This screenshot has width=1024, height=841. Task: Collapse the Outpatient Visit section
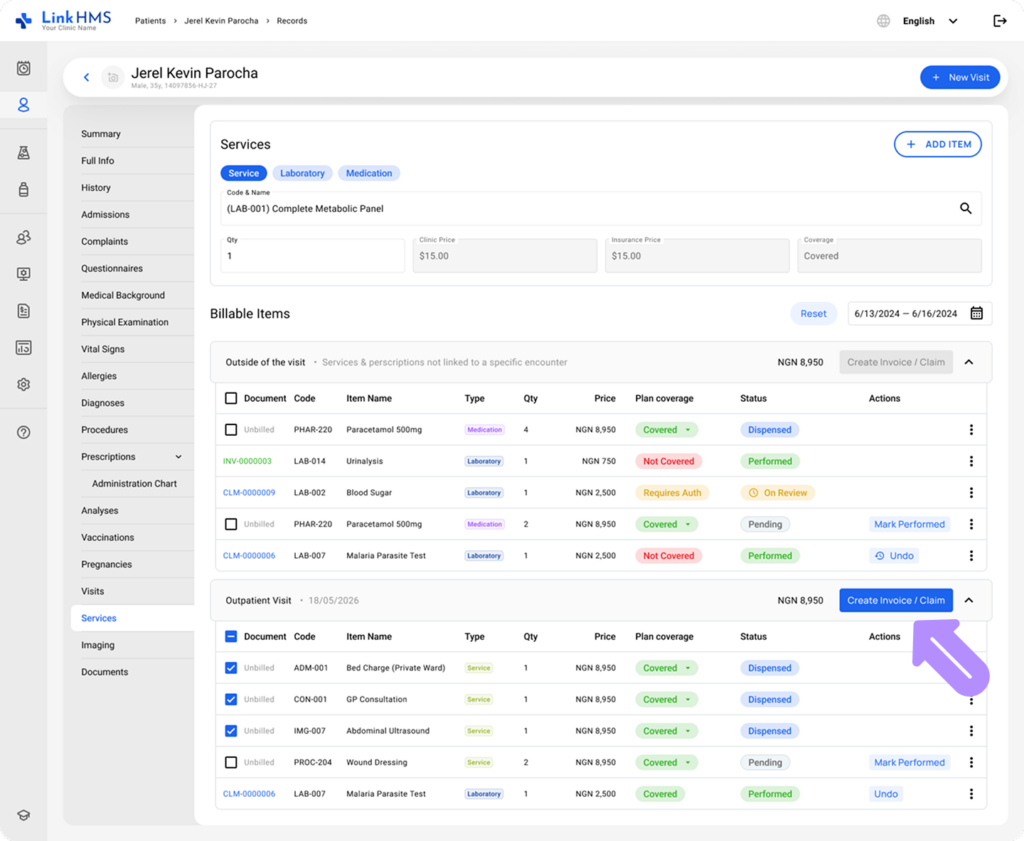pos(969,600)
